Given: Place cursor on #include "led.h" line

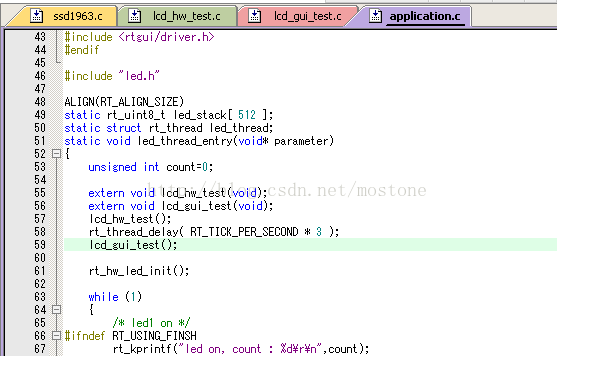Looking at the screenshot, I should coord(112,76).
